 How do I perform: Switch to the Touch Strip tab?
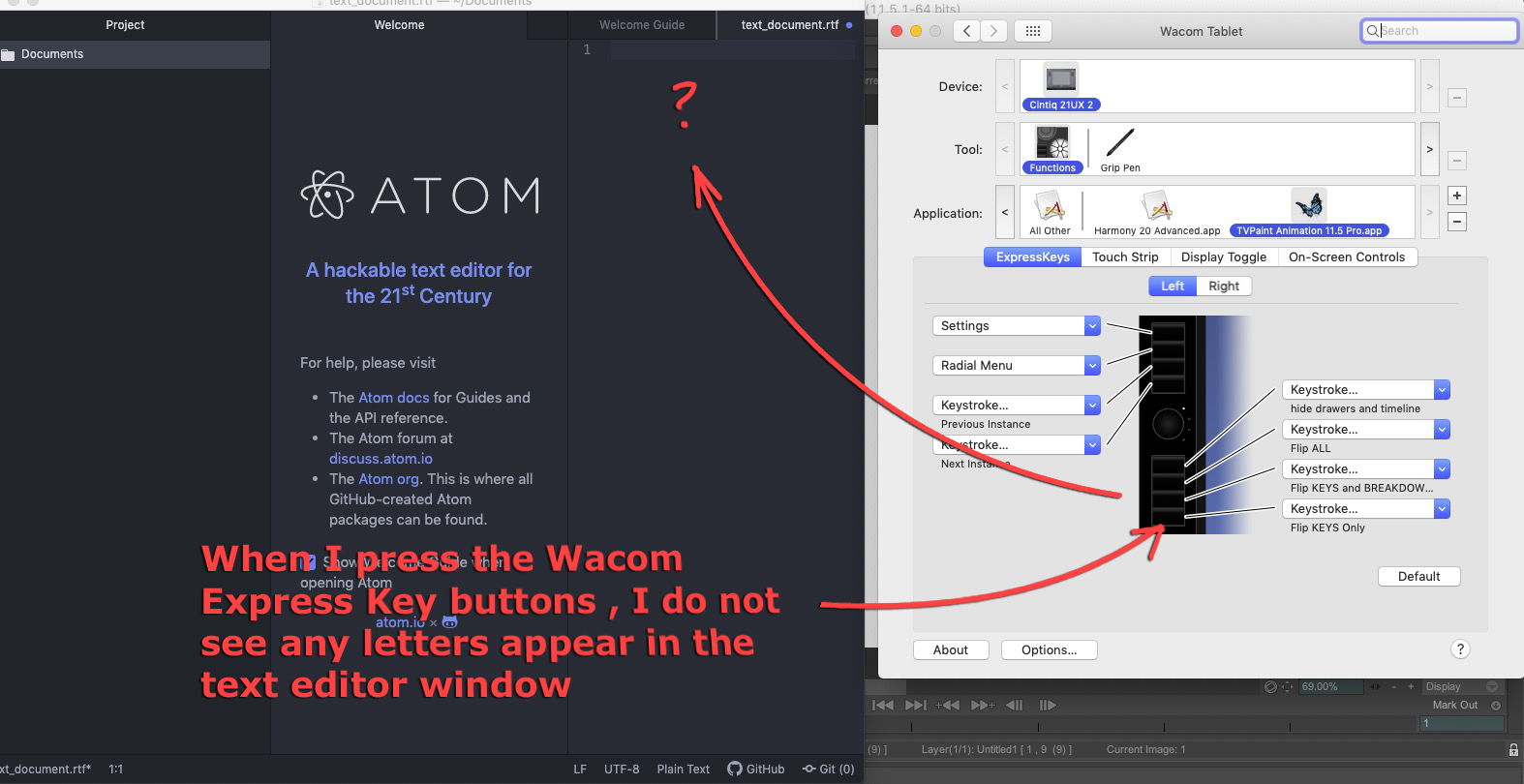click(x=1125, y=256)
